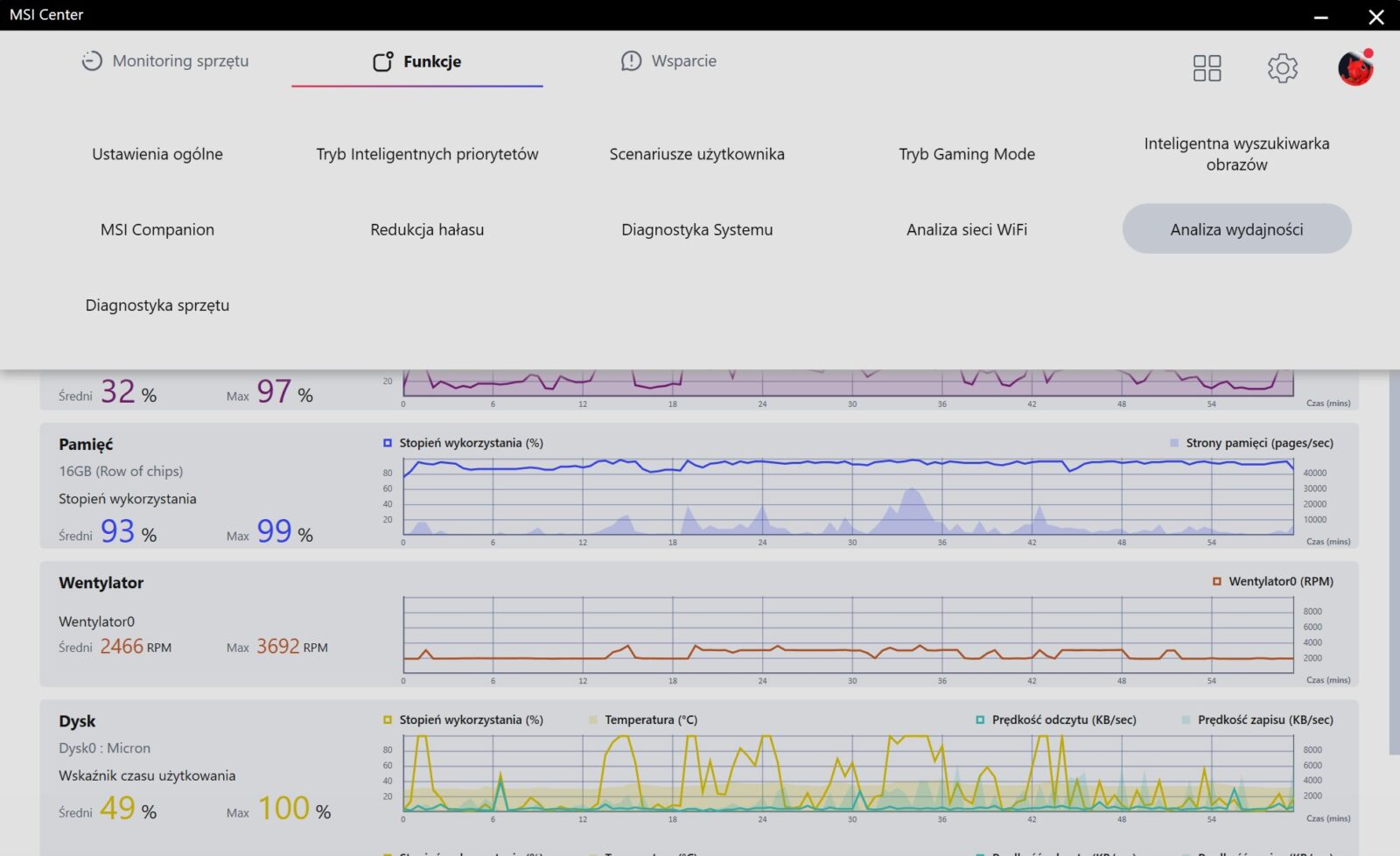
Task: Toggle Wentylator0 (RPM) legend marker
Action: click(1216, 581)
